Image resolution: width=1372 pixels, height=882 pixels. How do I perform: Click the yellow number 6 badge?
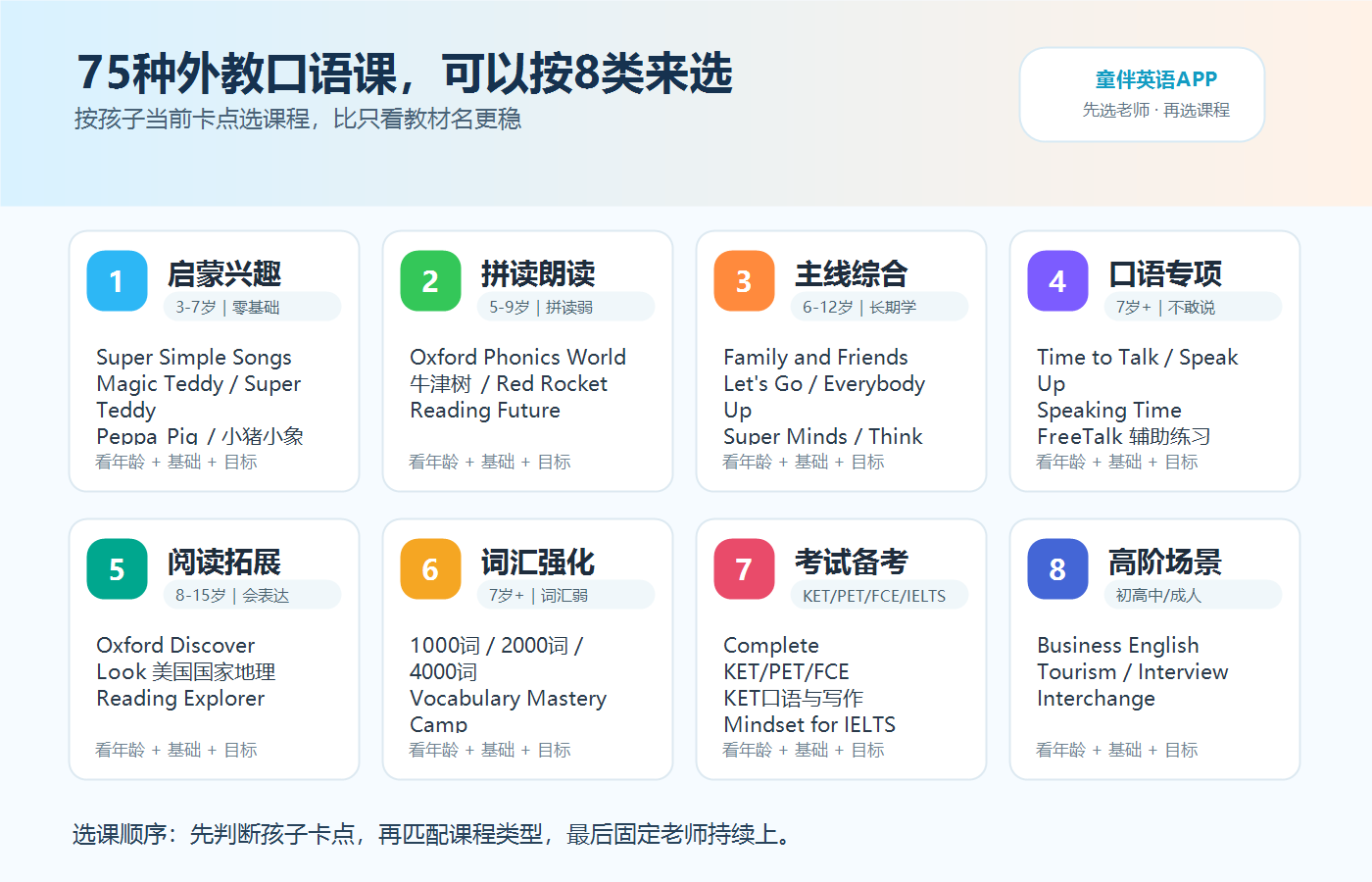430,569
